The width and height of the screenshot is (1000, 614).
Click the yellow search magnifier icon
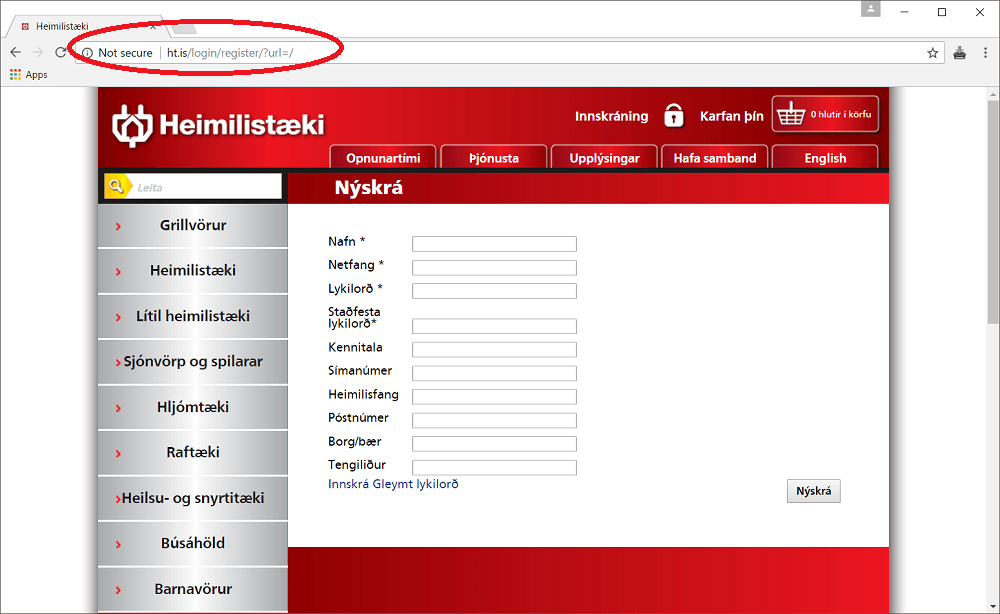click(x=116, y=186)
